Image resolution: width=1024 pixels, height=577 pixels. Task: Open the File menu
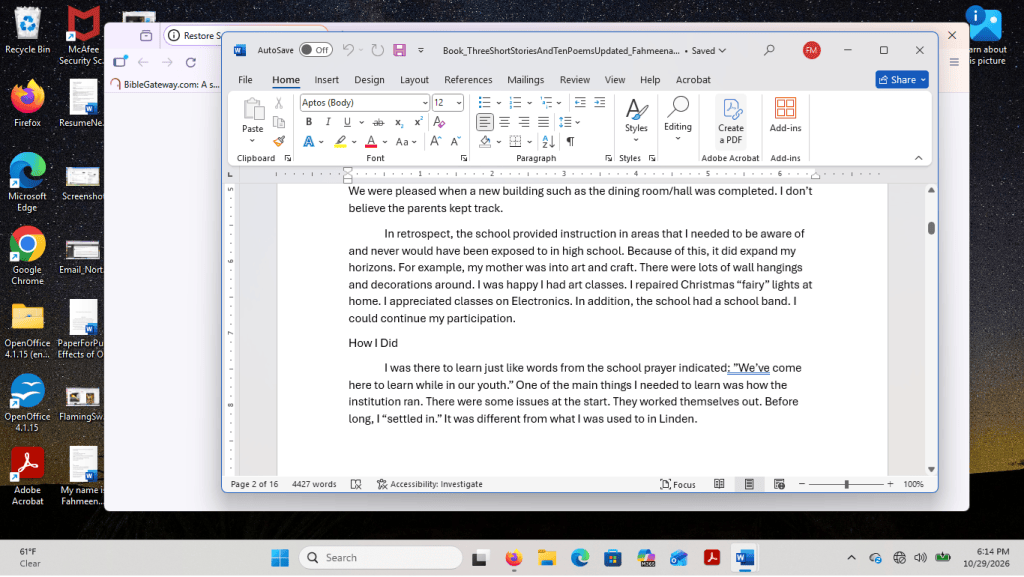pos(246,80)
